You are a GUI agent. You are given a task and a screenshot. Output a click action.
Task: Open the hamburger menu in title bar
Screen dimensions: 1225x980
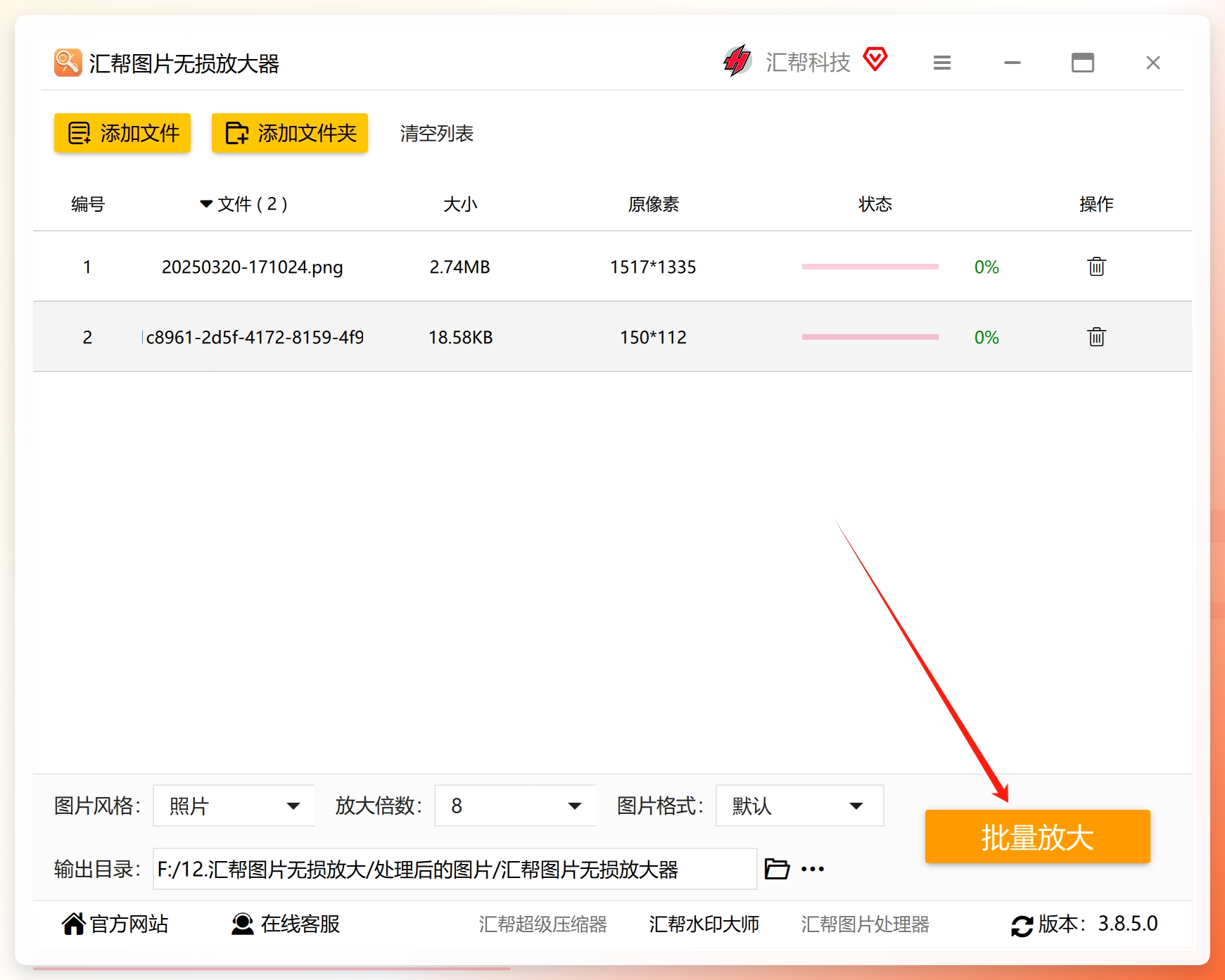[x=942, y=63]
